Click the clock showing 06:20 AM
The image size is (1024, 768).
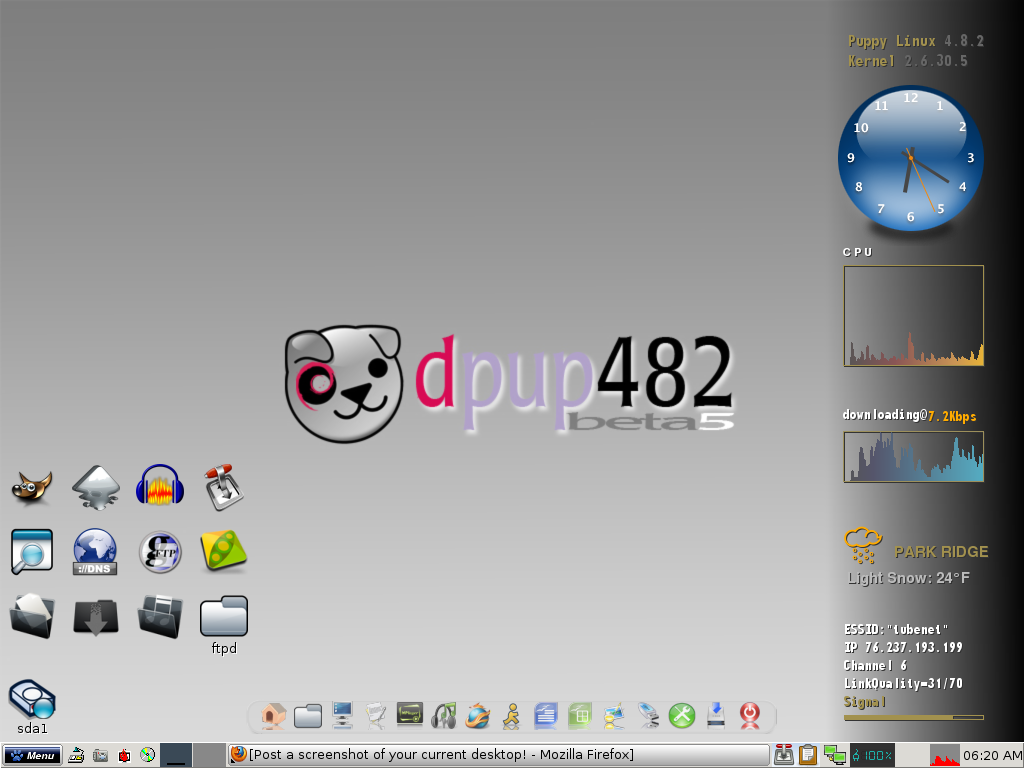pos(988,755)
